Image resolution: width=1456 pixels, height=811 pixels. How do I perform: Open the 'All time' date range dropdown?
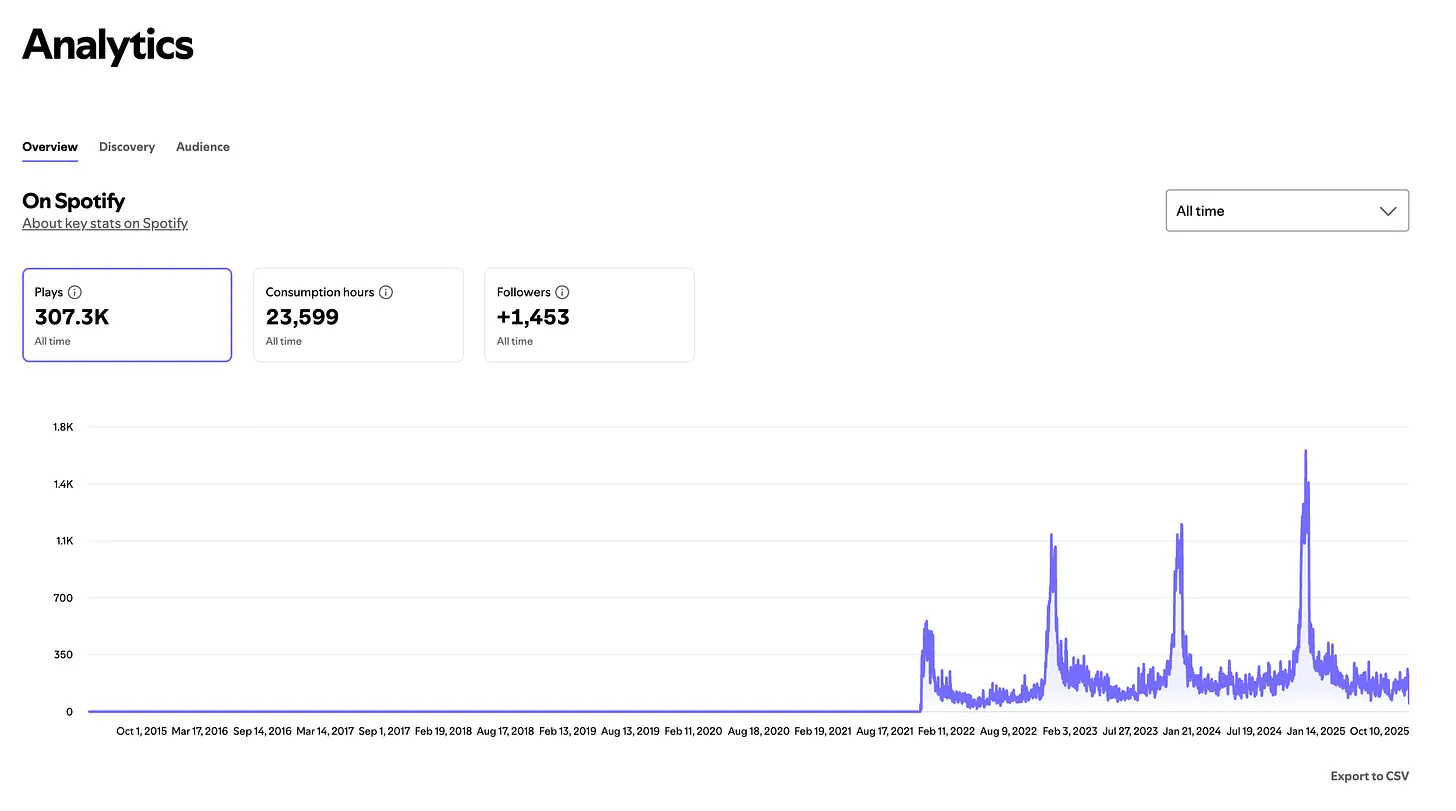coord(1286,211)
